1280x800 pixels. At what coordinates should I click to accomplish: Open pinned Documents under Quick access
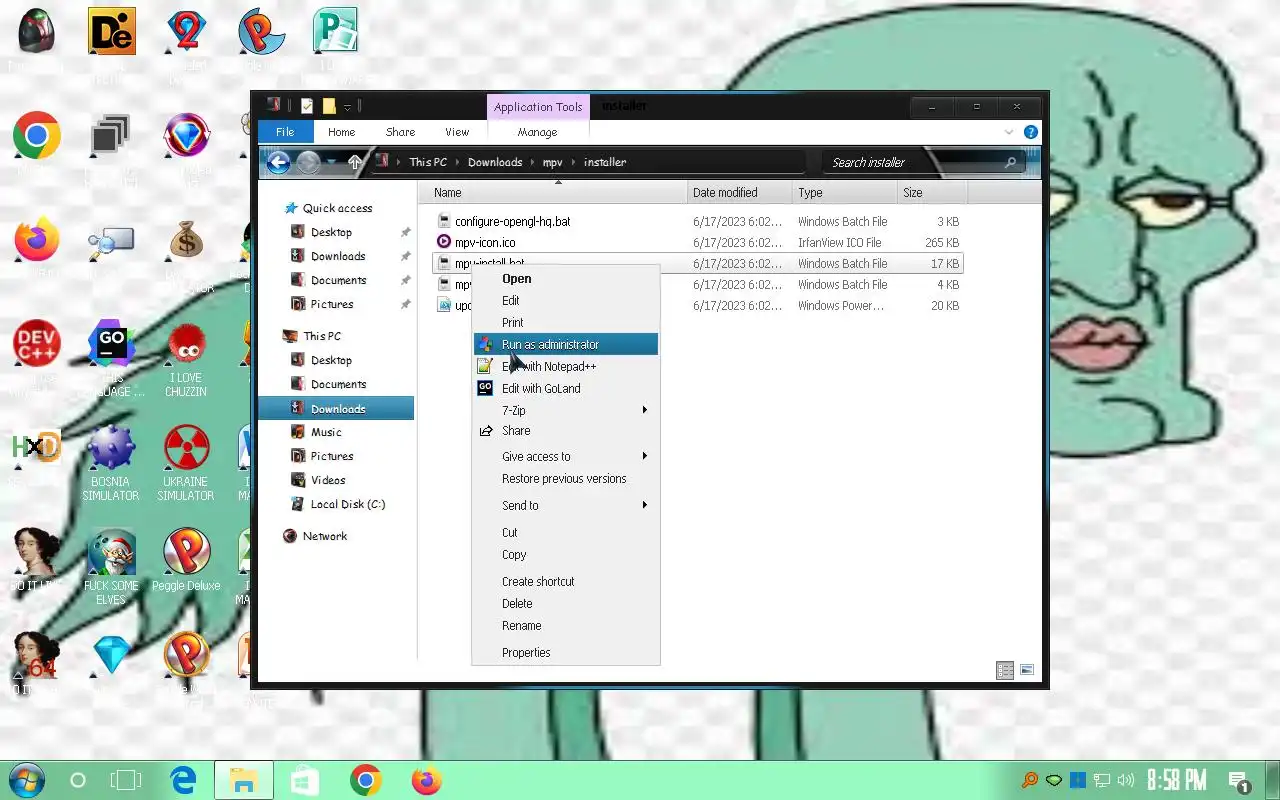[338, 280]
